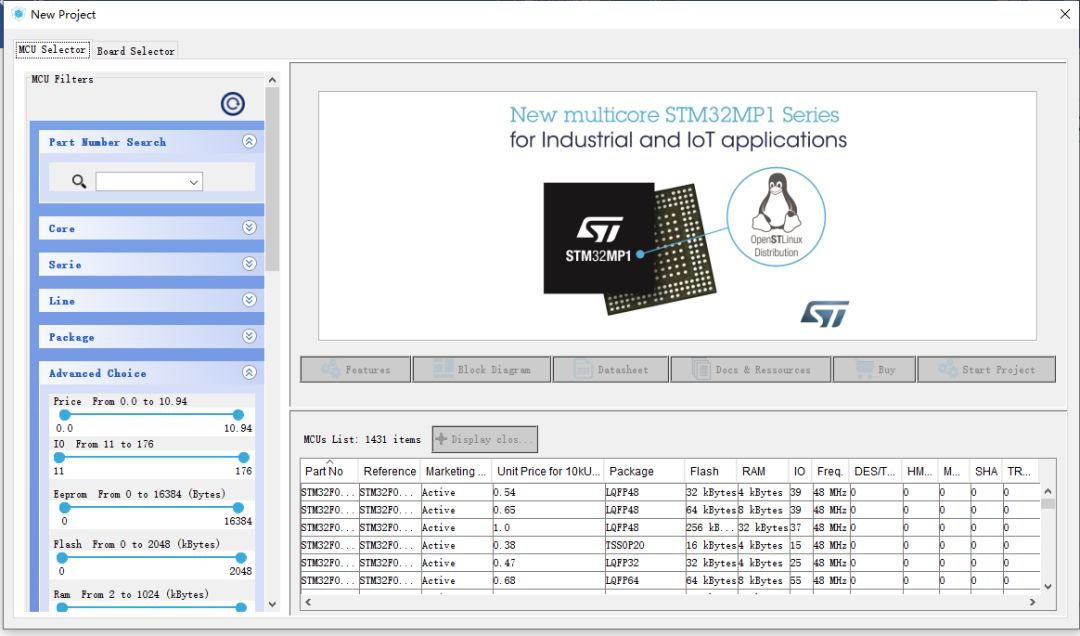Sort table by Reference column header

coord(389,471)
